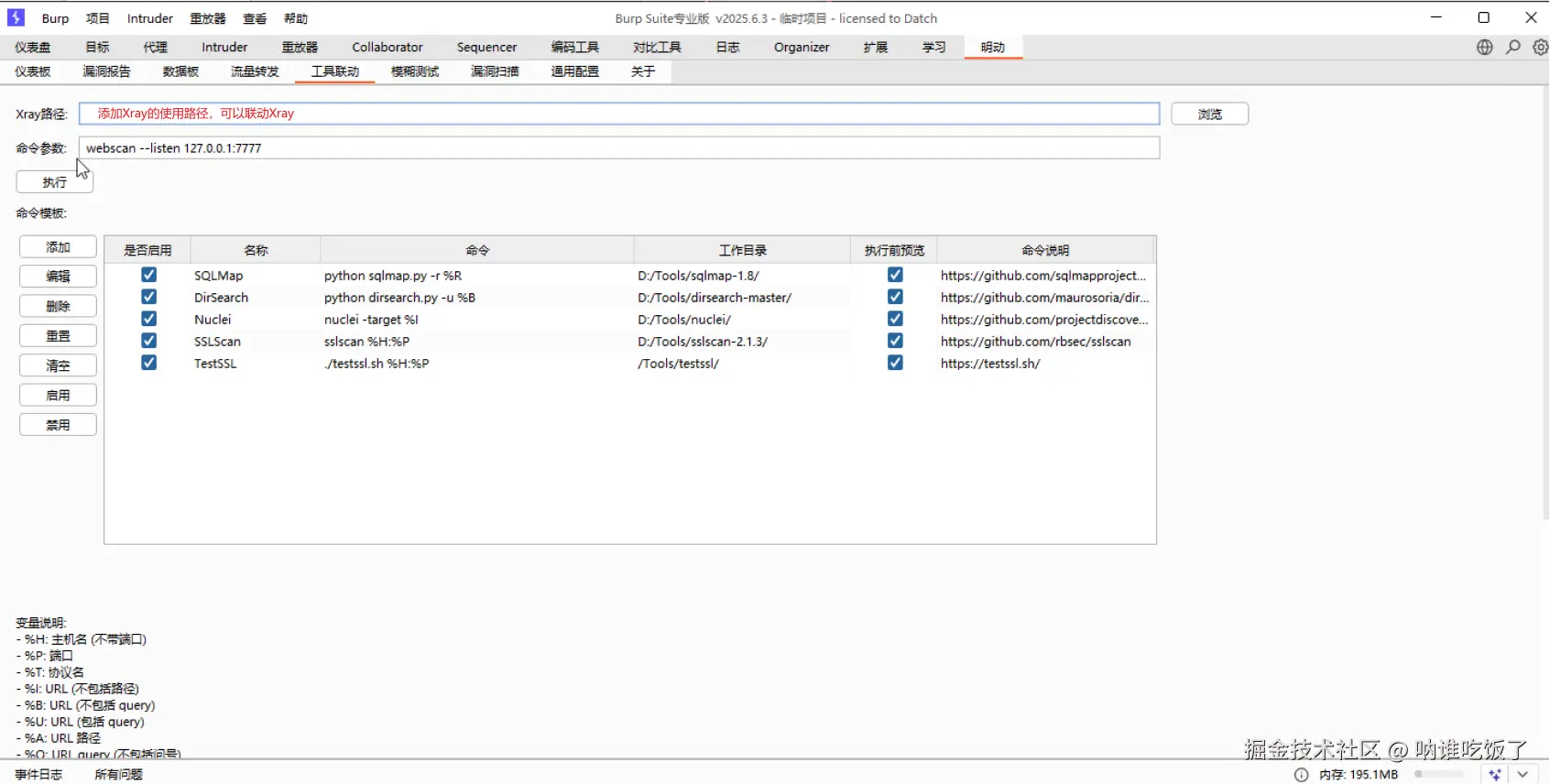This screenshot has height=784, width=1550.
Task: Switch to the Intruder main tab
Action: pyautogui.click(x=224, y=48)
